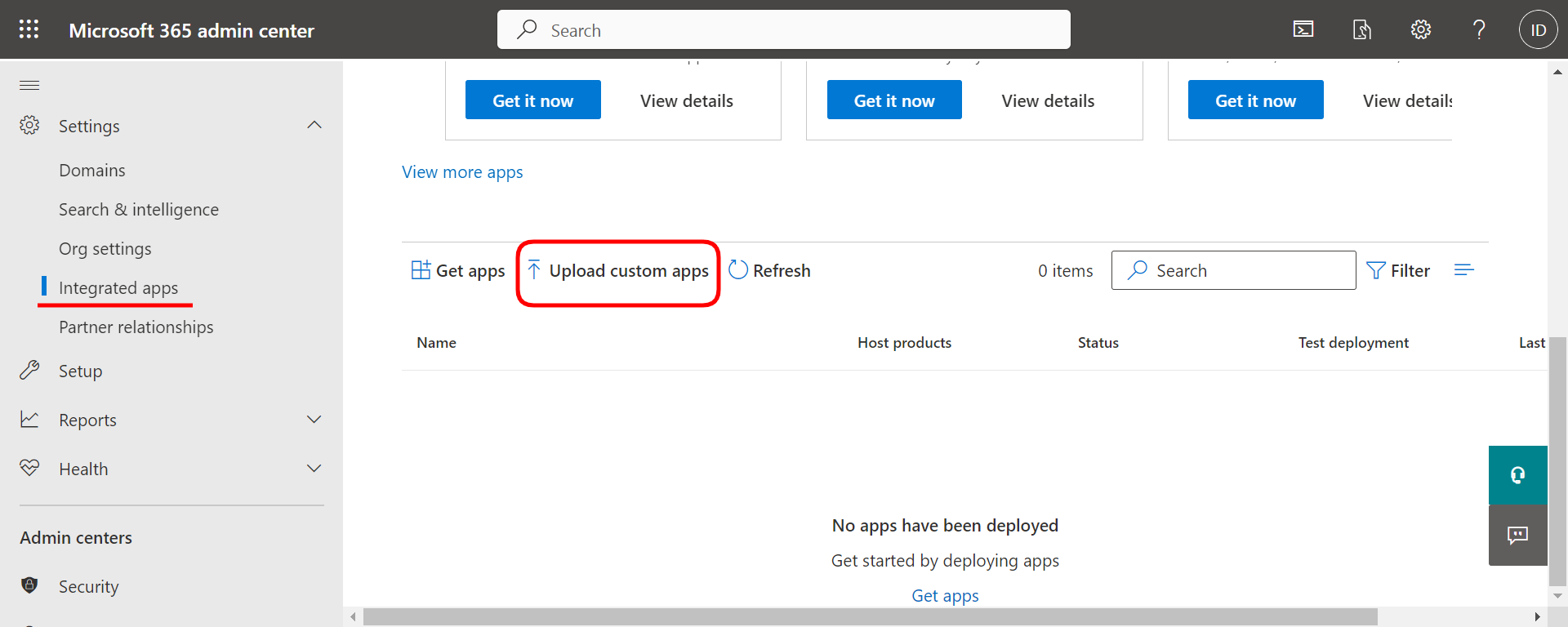The height and width of the screenshot is (627, 1568).
Task: Open the app launcher waffle icon
Action: pos(29,30)
